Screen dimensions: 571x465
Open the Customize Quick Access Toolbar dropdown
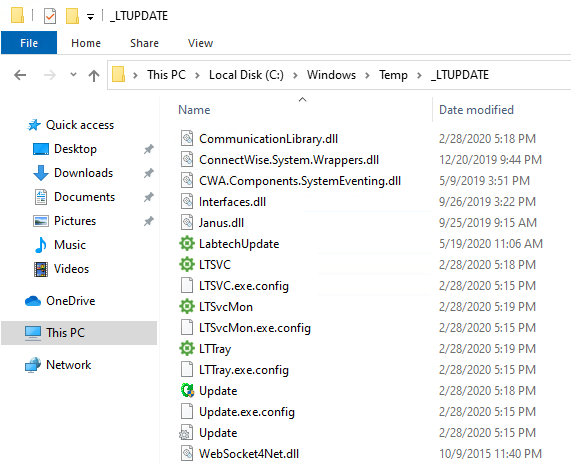point(90,16)
